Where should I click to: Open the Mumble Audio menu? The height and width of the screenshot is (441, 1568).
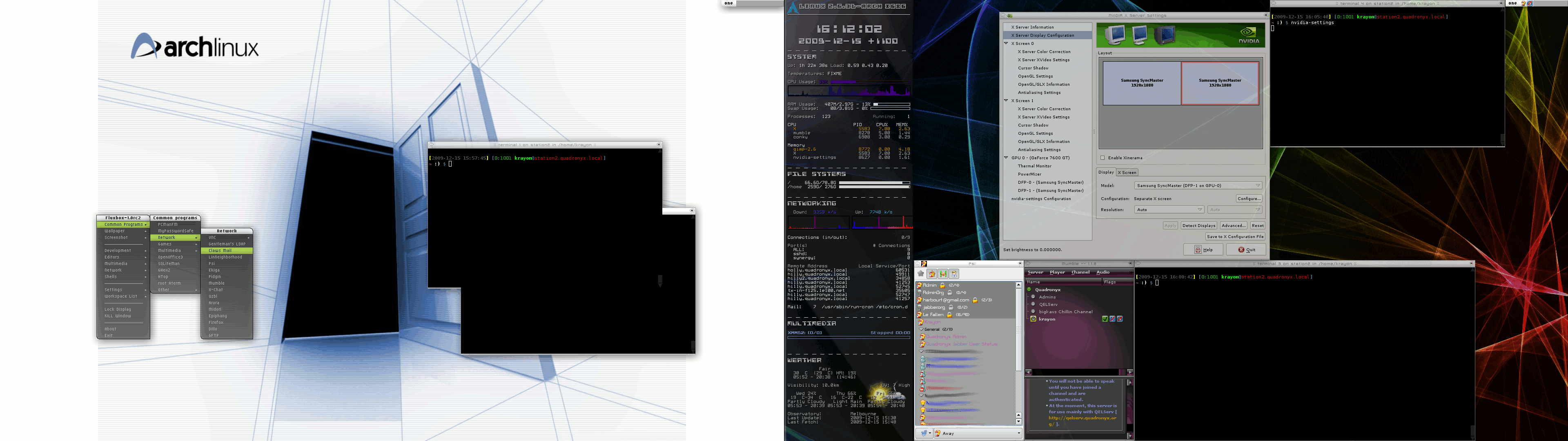pyautogui.click(x=1102, y=272)
